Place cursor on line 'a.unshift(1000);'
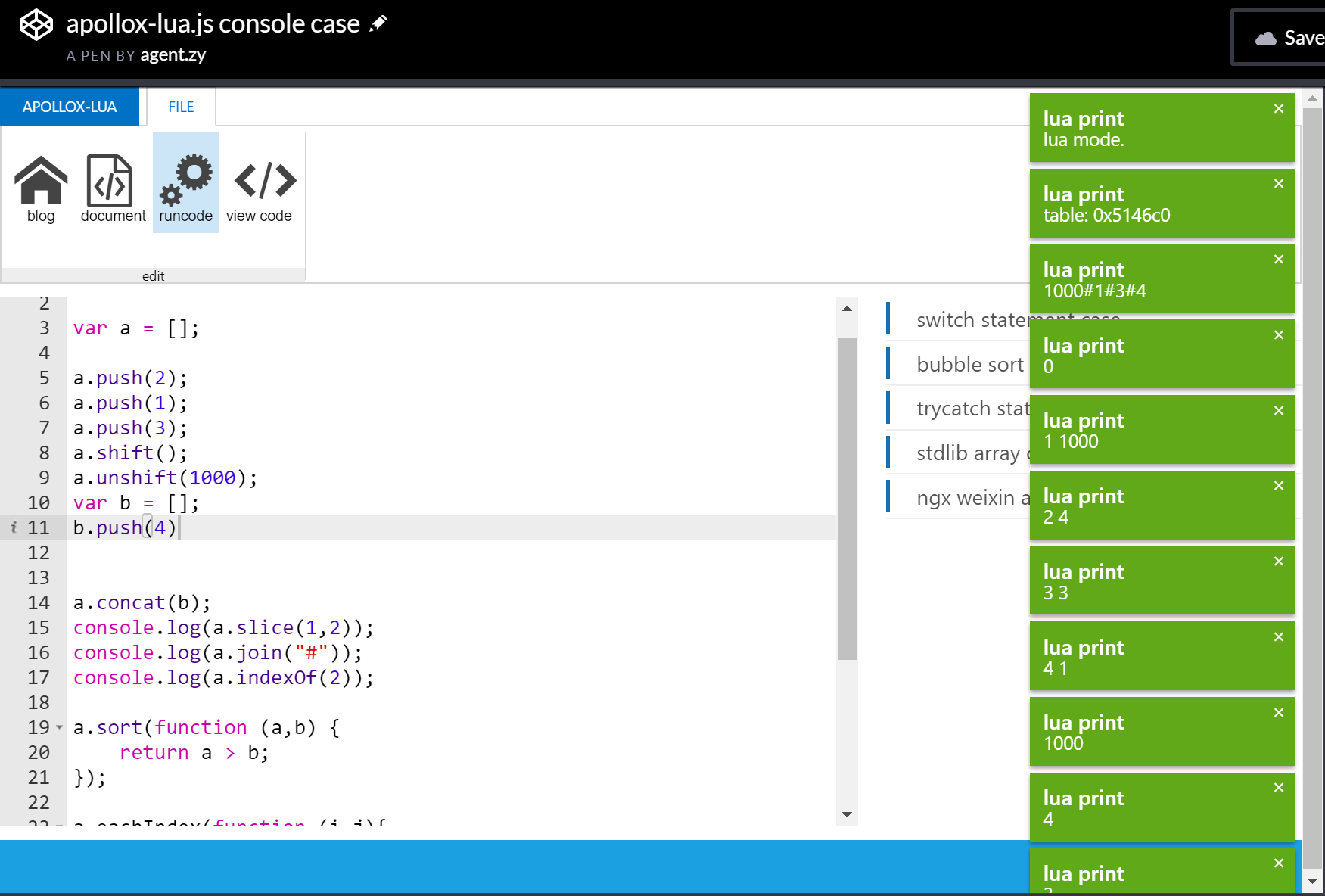 pos(166,478)
